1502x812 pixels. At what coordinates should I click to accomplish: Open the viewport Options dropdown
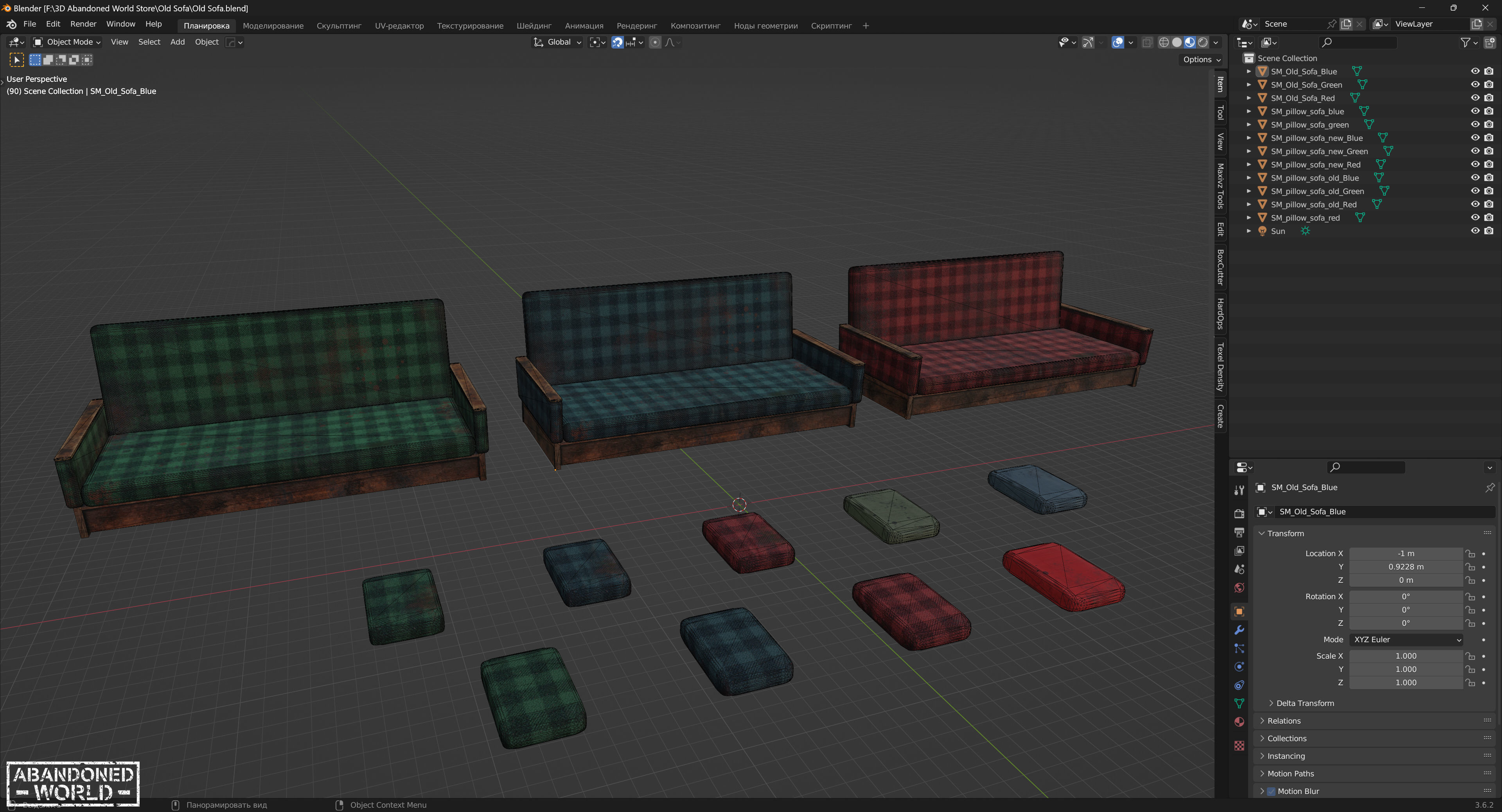pos(1201,59)
